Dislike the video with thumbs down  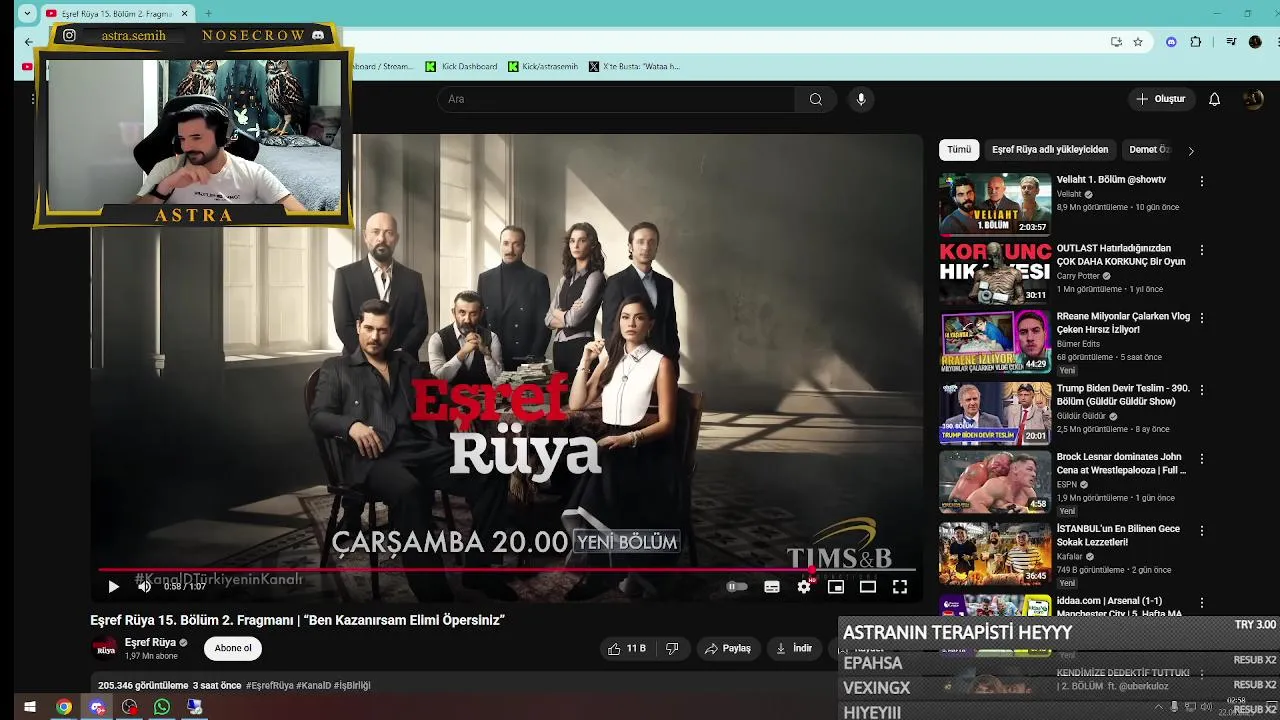672,648
